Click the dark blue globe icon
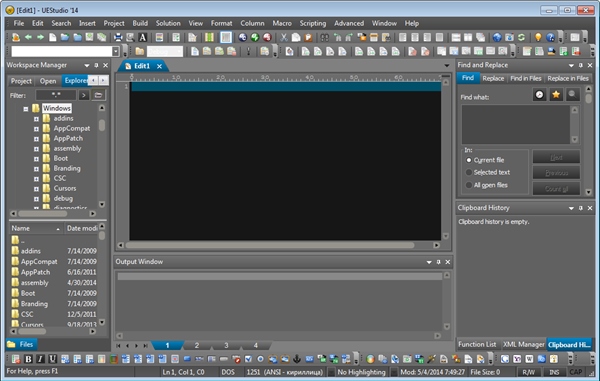Image resolution: width=600 pixels, height=381 pixels. coord(242,37)
